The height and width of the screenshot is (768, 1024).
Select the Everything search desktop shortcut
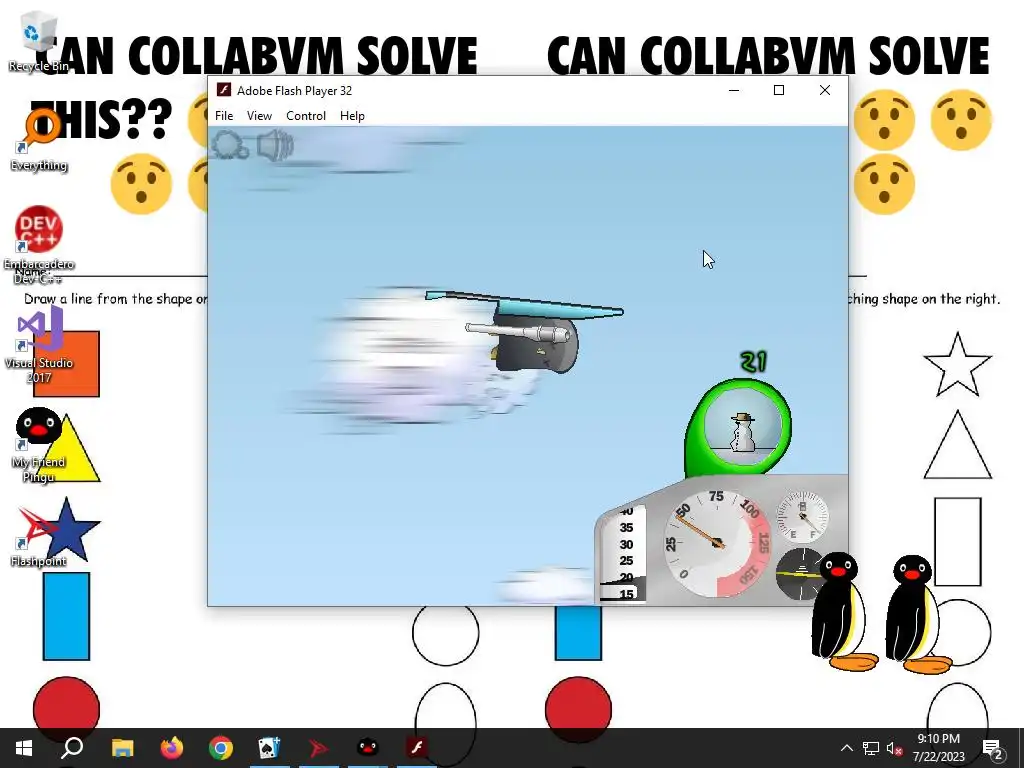[38, 140]
